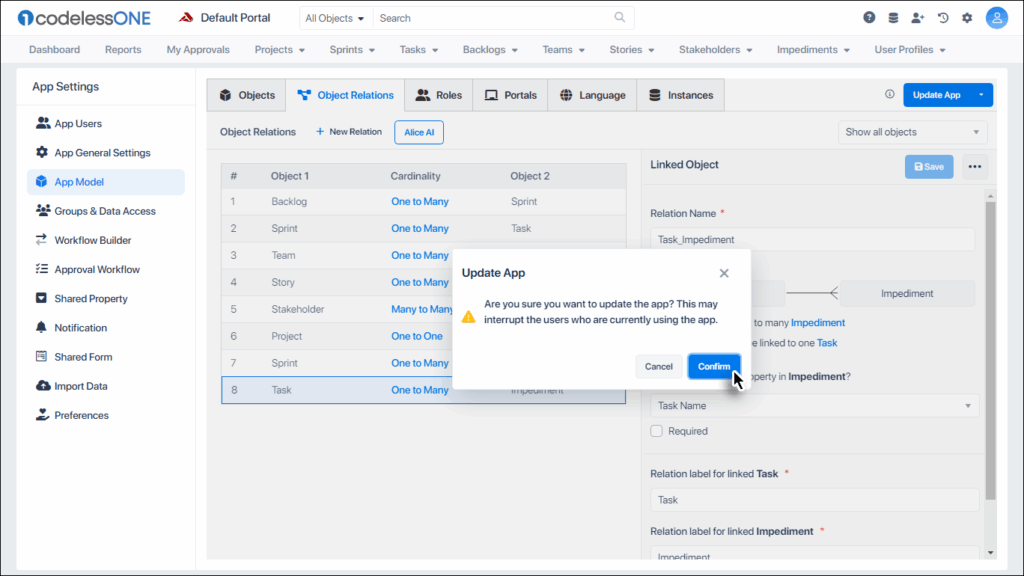The image size is (1024, 576).
Task: Open the Workflow Builder settings item
Action: [92, 240]
